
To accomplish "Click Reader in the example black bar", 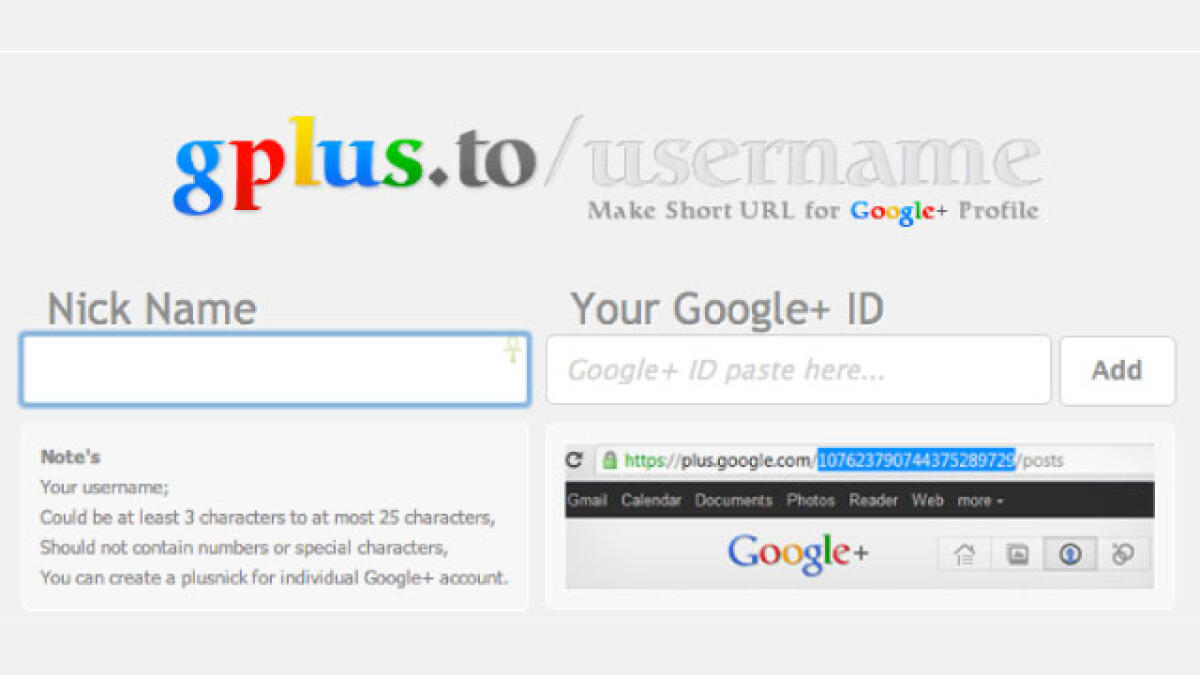I will click(873, 500).
